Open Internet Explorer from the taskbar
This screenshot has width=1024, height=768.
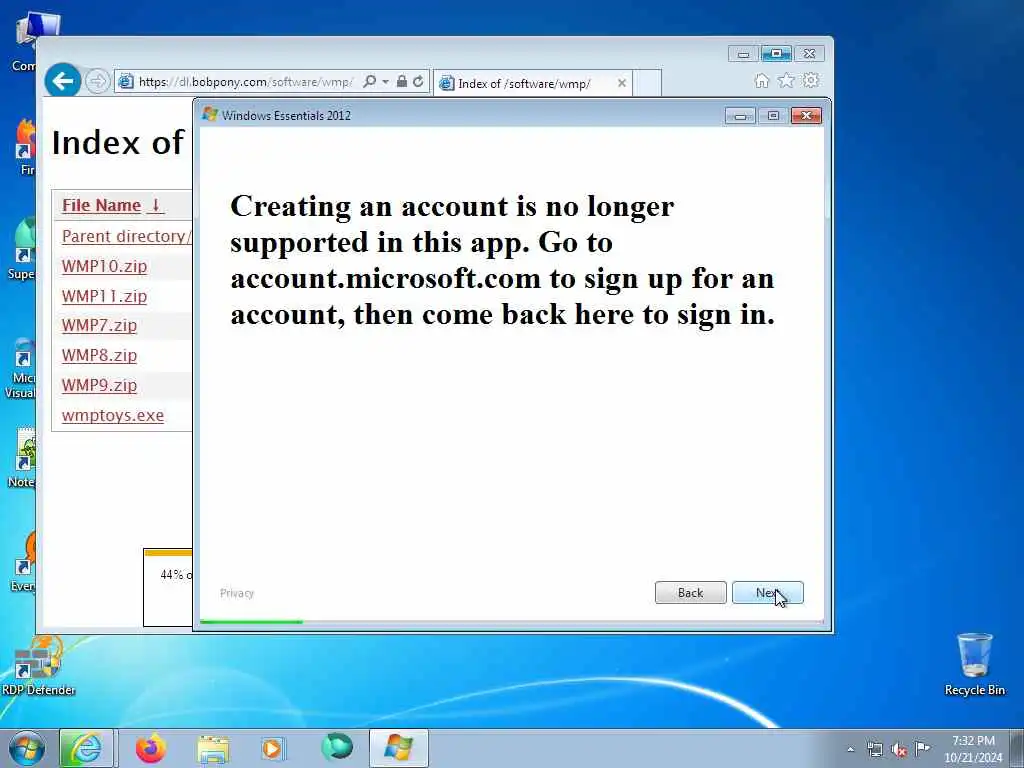point(86,748)
